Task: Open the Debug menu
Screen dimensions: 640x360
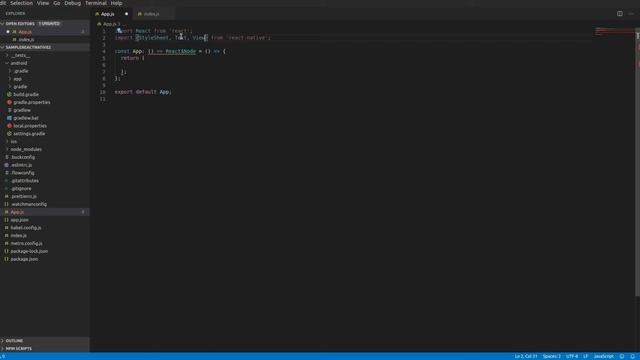Action: [73, 3]
